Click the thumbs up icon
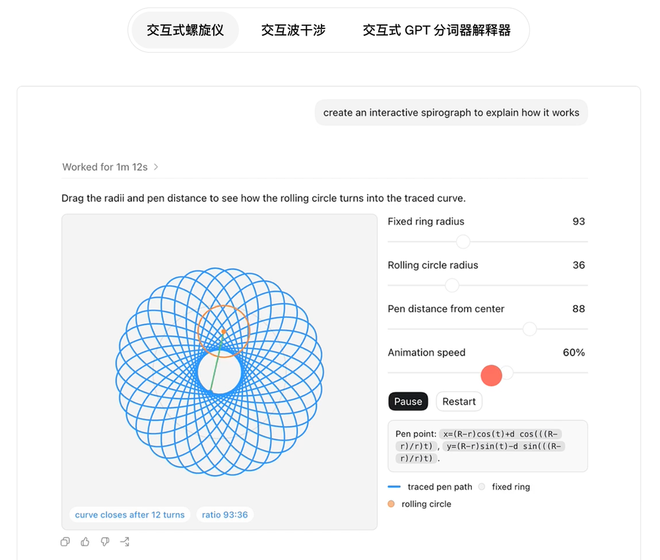The width and height of the screenshot is (660, 560). pos(85,541)
